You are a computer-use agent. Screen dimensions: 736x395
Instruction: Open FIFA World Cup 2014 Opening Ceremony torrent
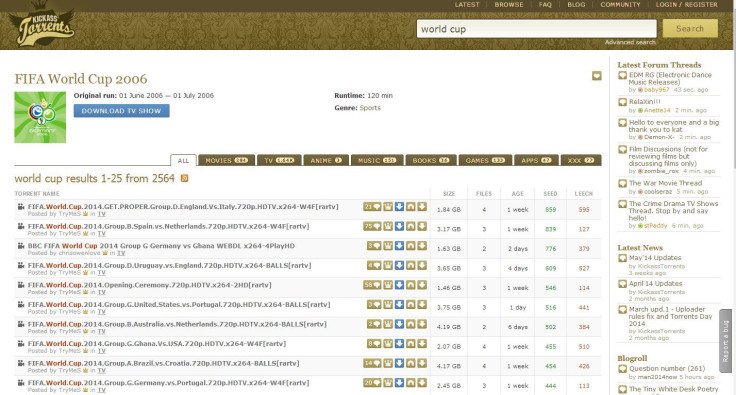[149, 285]
